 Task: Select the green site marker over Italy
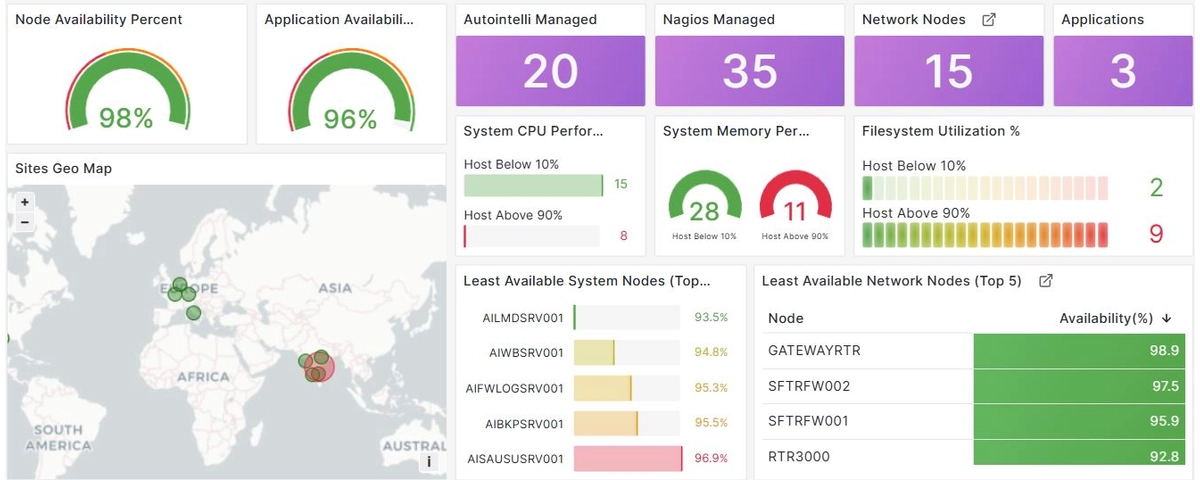(193, 314)
